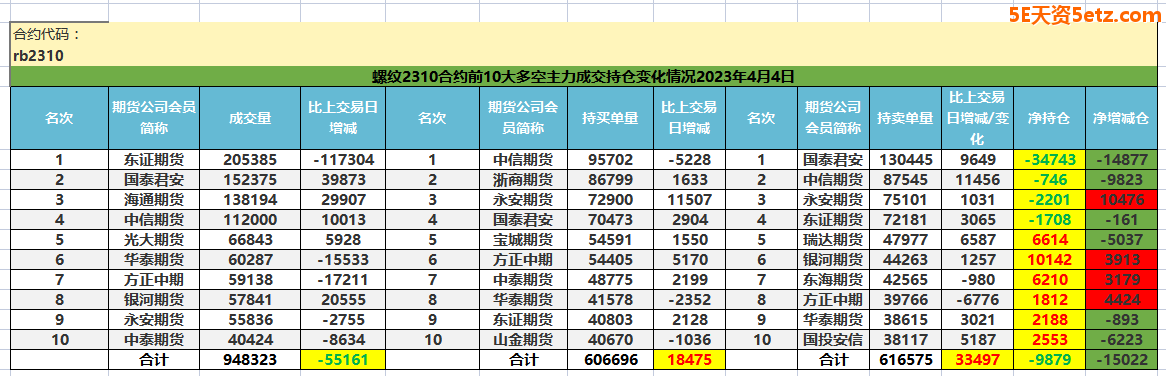
Task: Click the cell showing -5228
Action: (x=689, y=160)
